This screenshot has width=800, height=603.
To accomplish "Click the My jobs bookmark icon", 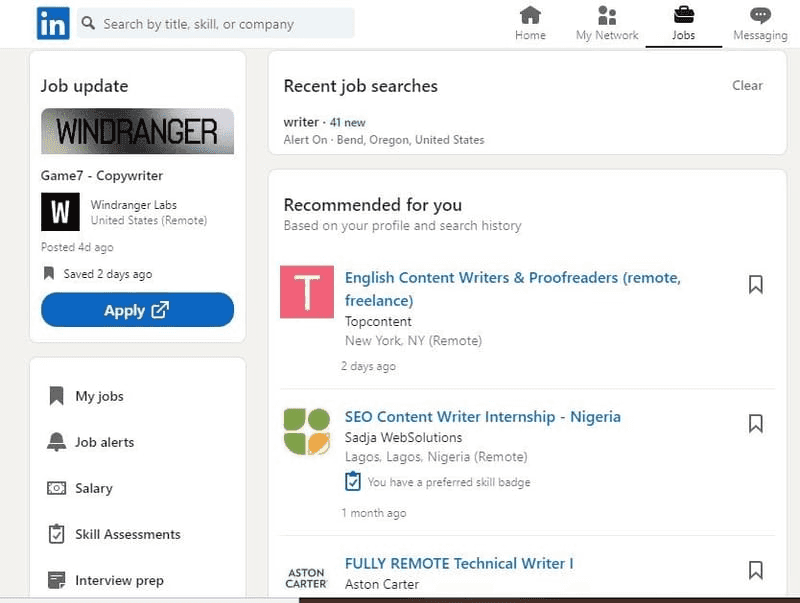I will point(56,396).
